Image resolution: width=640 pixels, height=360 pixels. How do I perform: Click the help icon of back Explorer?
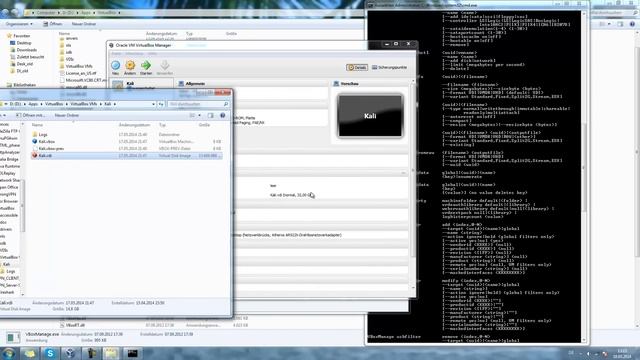pos(632,24)
